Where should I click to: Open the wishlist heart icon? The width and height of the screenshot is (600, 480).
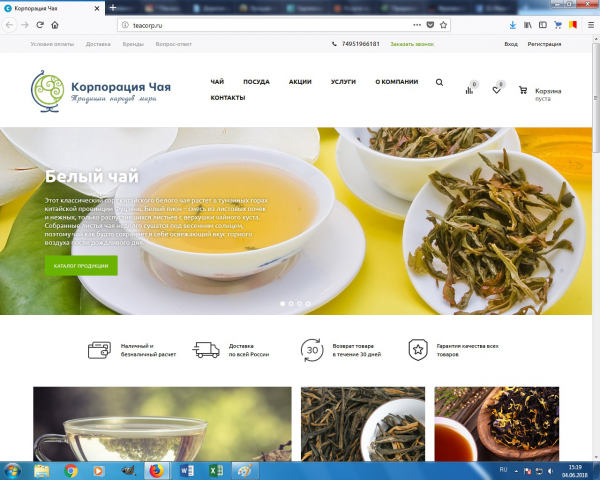point(496,90)
